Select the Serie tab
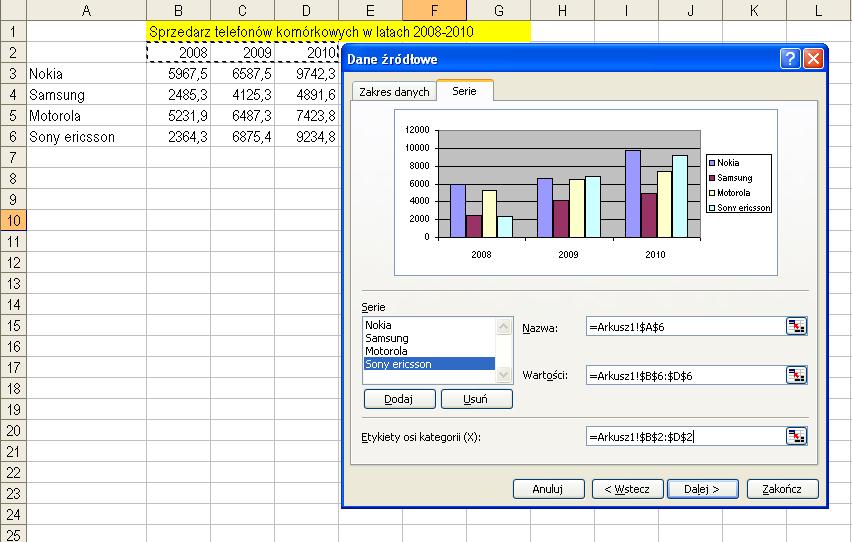Image resolution: width=852 pixels, height=542 pixels. coord(465,91)
